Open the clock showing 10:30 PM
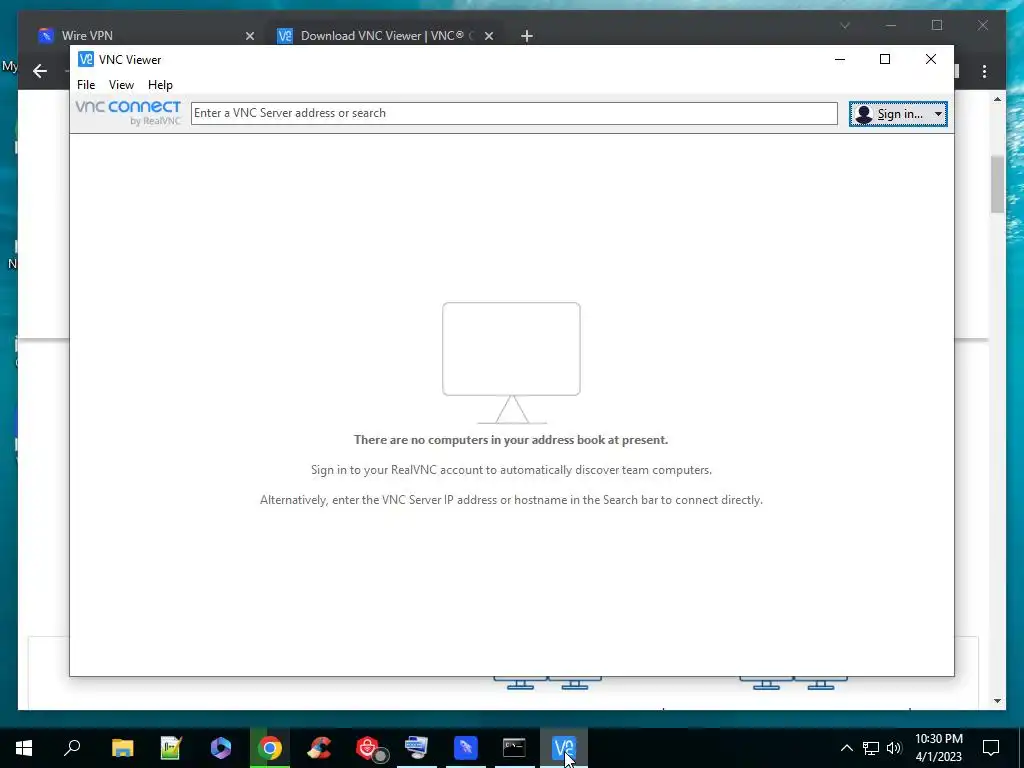 coord(938,748)
